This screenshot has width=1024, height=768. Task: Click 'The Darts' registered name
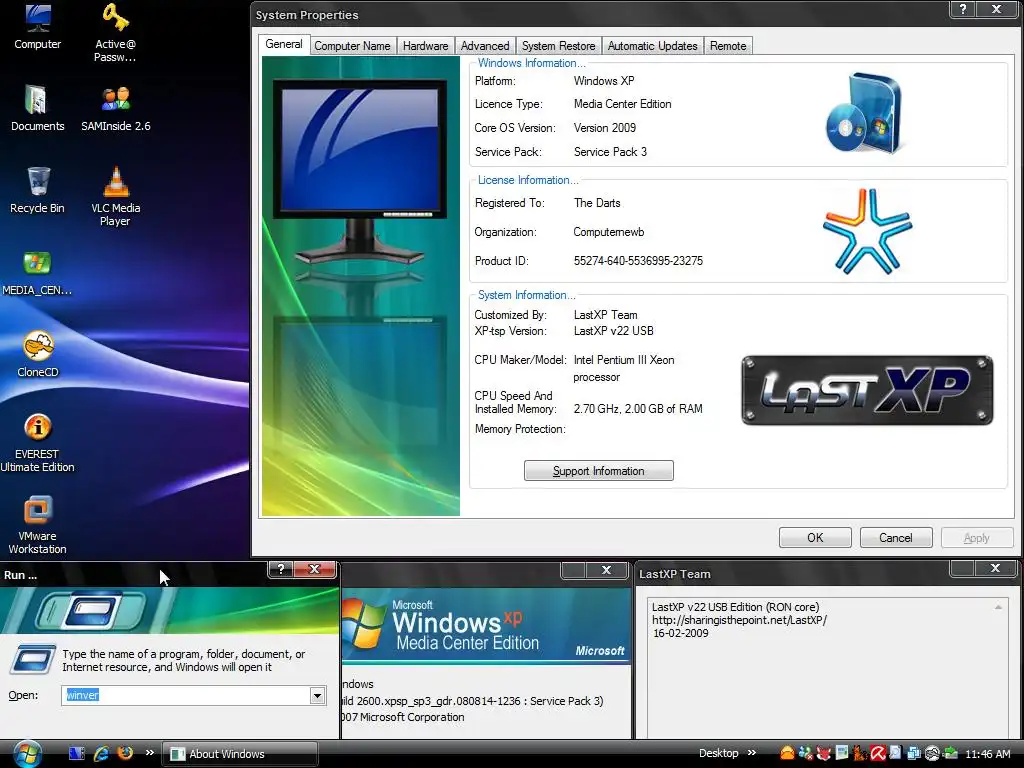597,203
